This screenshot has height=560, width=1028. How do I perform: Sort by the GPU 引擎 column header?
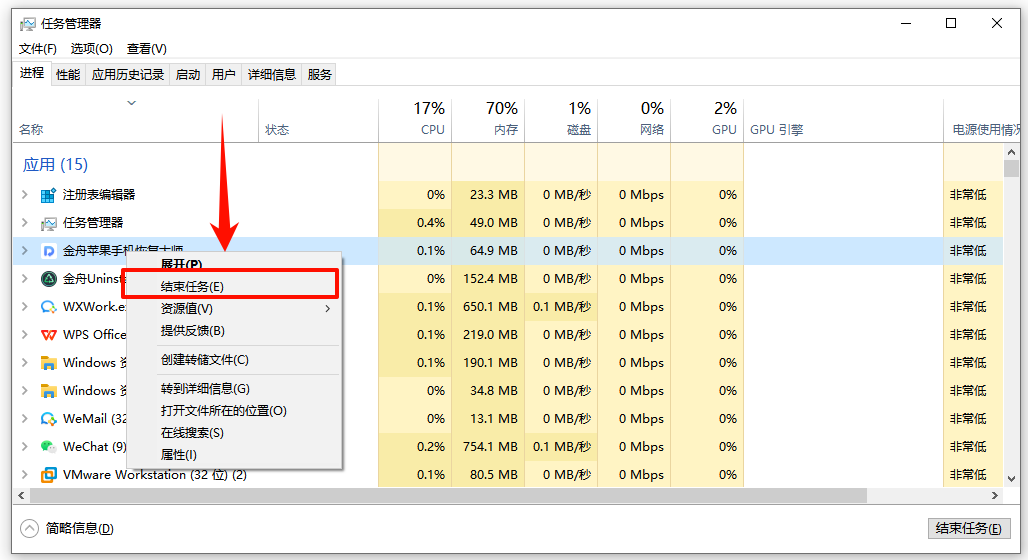click(x=843, y=119)
